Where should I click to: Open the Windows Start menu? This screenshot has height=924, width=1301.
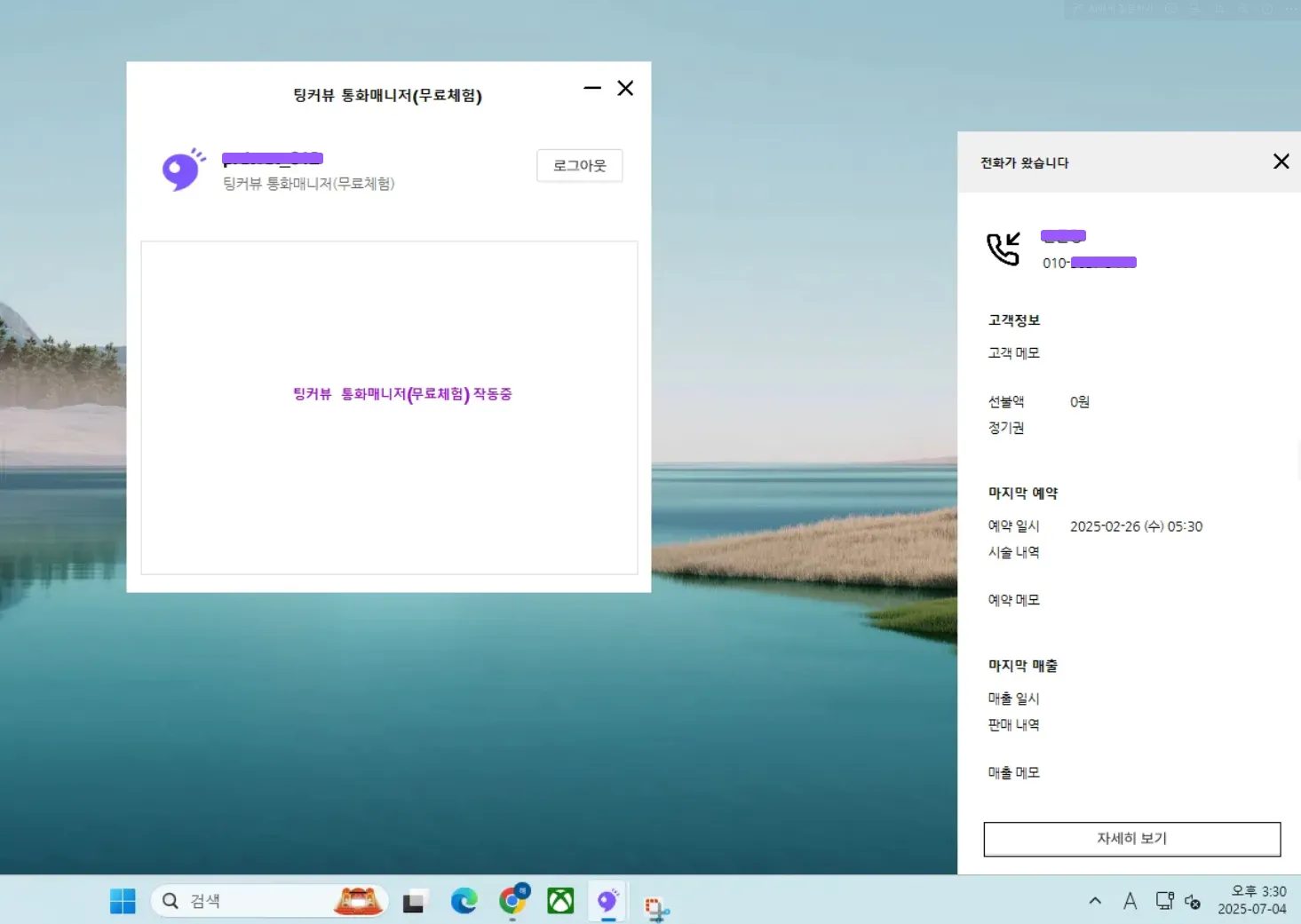pos(123,901)
